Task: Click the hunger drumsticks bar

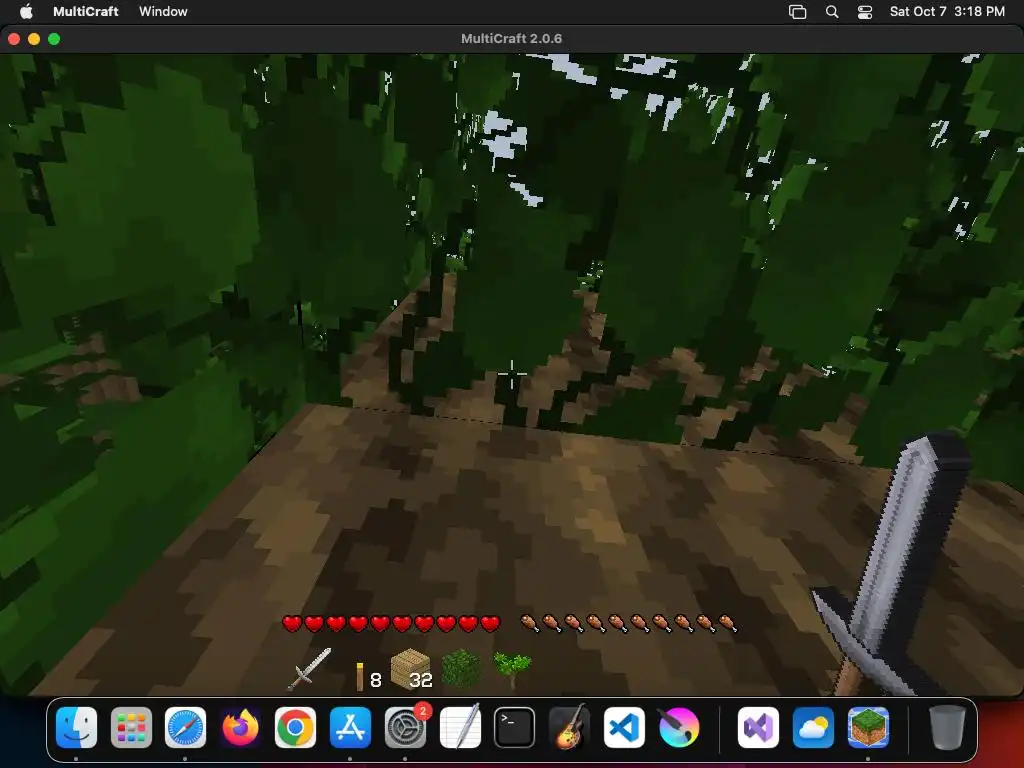Action: pyautogui.click(x=629, y=624)
